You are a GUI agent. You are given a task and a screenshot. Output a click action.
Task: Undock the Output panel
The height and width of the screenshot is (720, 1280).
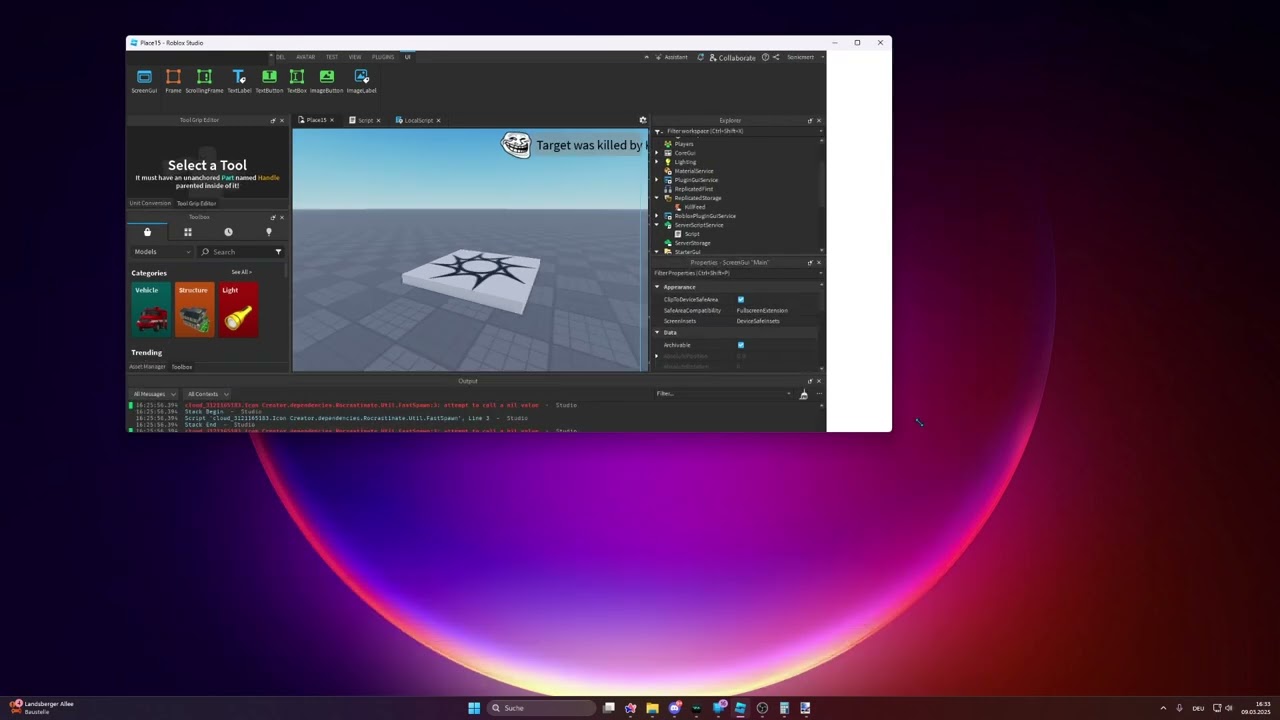(810, 381)
